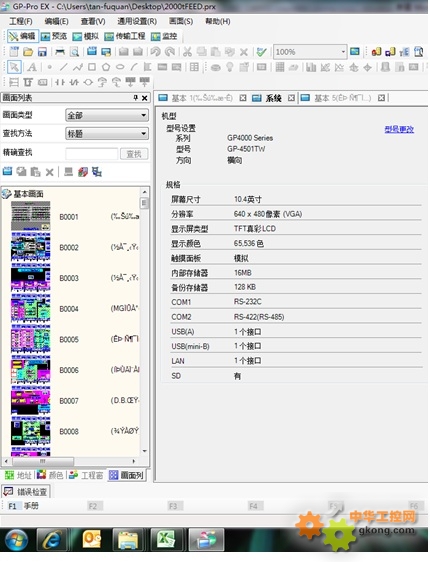This screenshot has width=430, height=562.
Task: Open the 编辑(E) menu
Action: click(56, 22)
